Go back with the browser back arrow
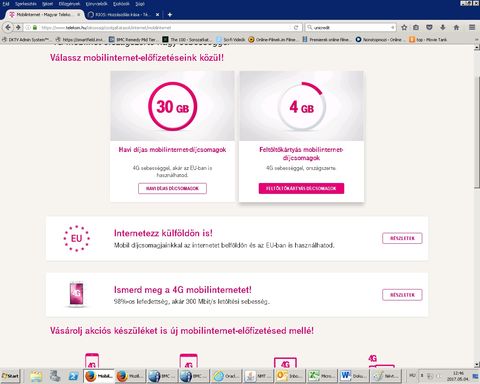The image size is (480, 384). click(x=8, y=27)
